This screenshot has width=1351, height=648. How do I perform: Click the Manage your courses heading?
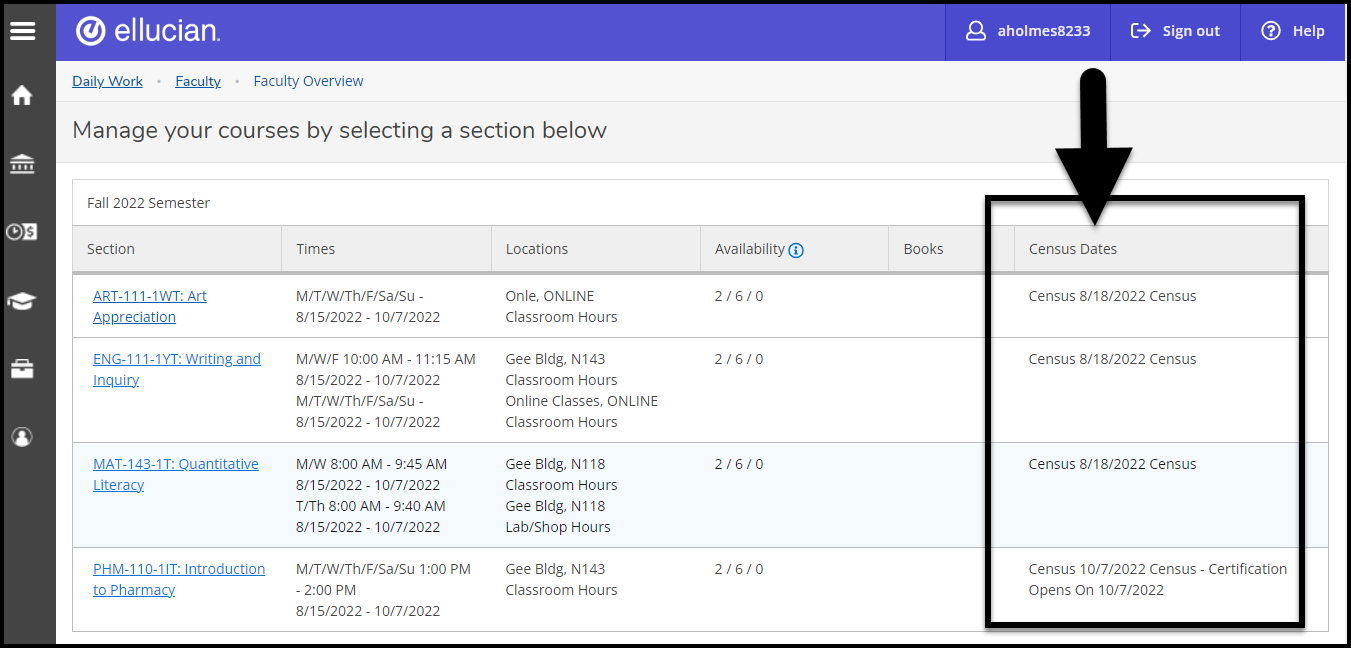point(340,130)
